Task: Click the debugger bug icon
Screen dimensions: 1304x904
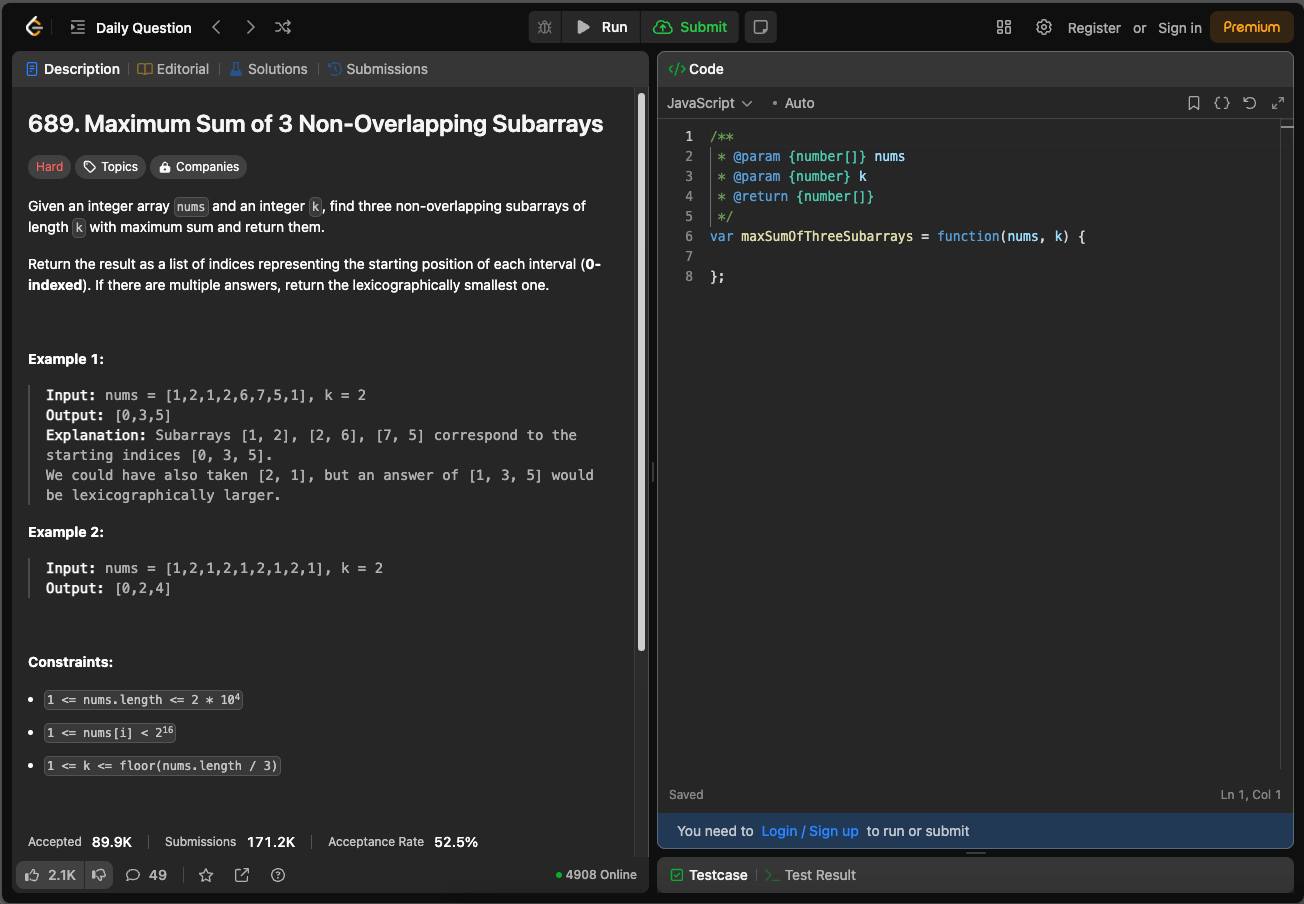Action: click(545, 27)
